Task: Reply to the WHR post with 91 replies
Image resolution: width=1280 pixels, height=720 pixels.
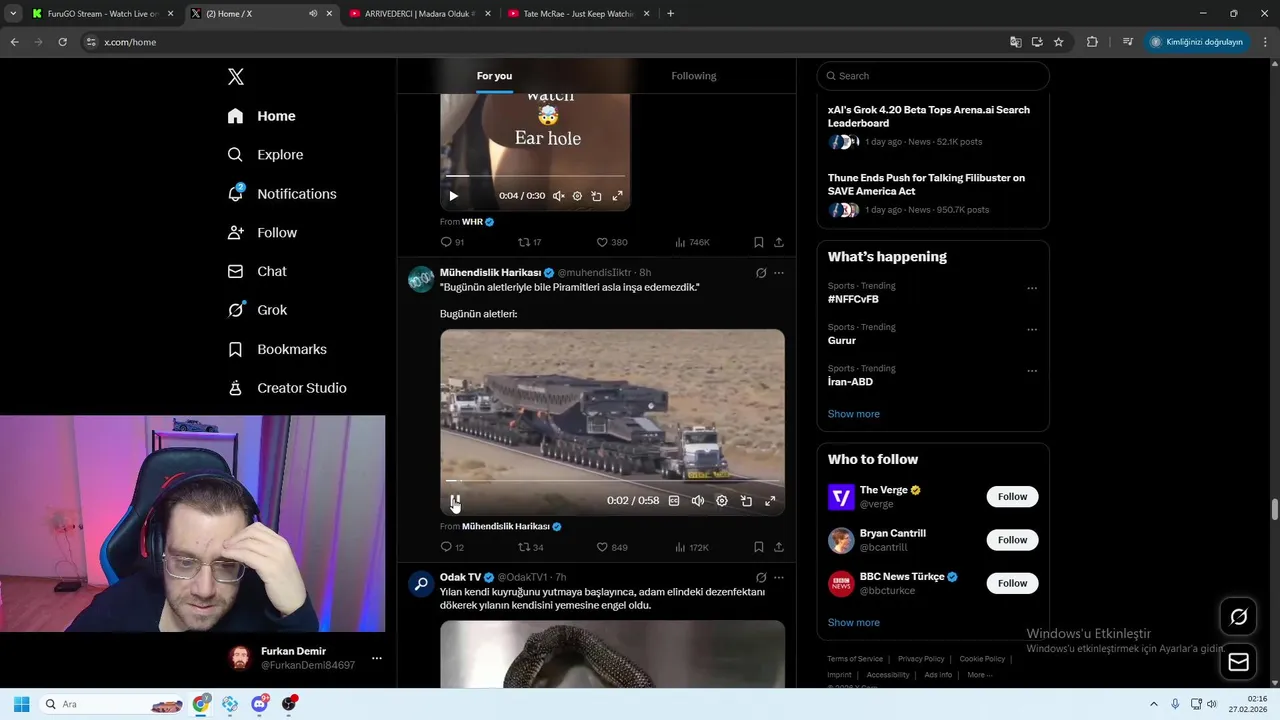Action: click(452, 242)
